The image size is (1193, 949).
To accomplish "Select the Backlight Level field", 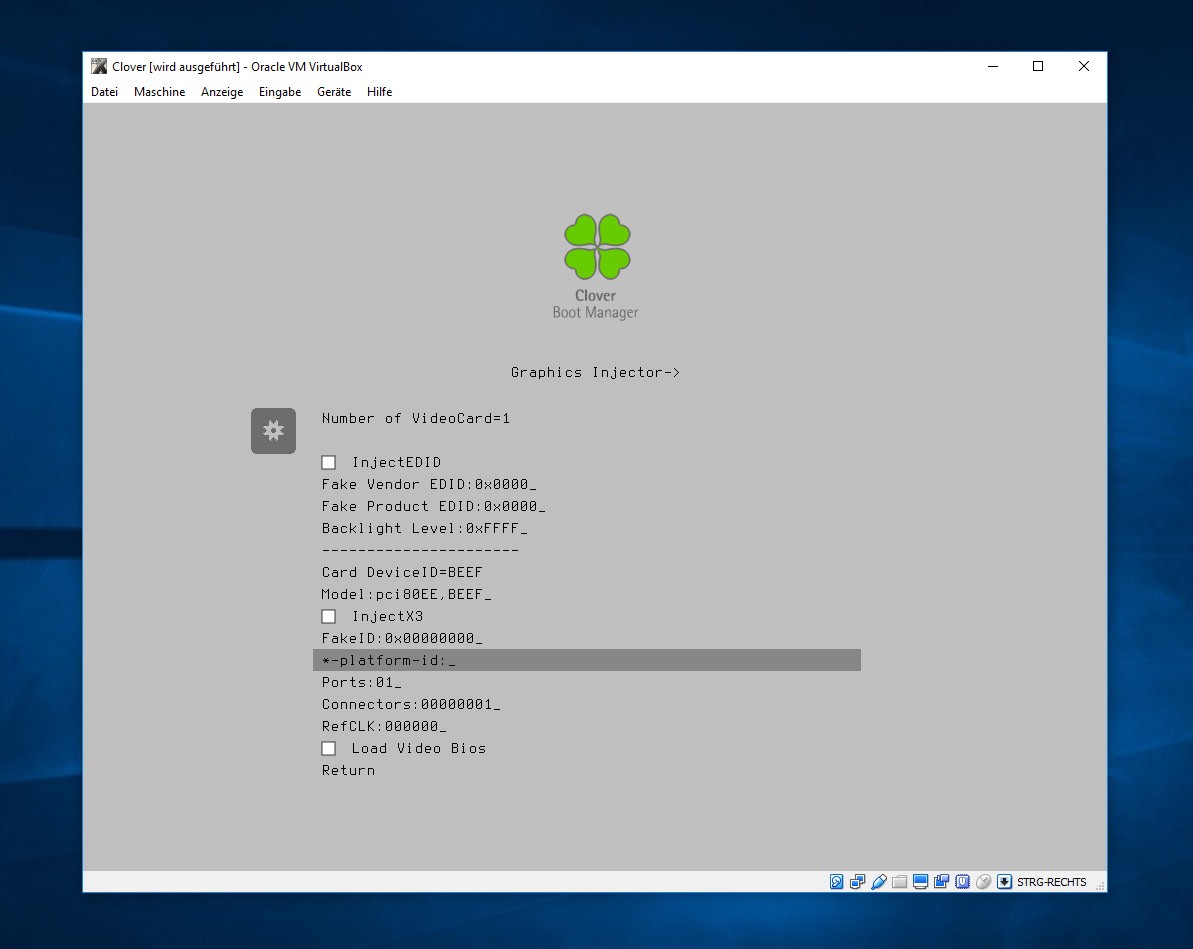I will pyautogui.click(x=425, y=528).
